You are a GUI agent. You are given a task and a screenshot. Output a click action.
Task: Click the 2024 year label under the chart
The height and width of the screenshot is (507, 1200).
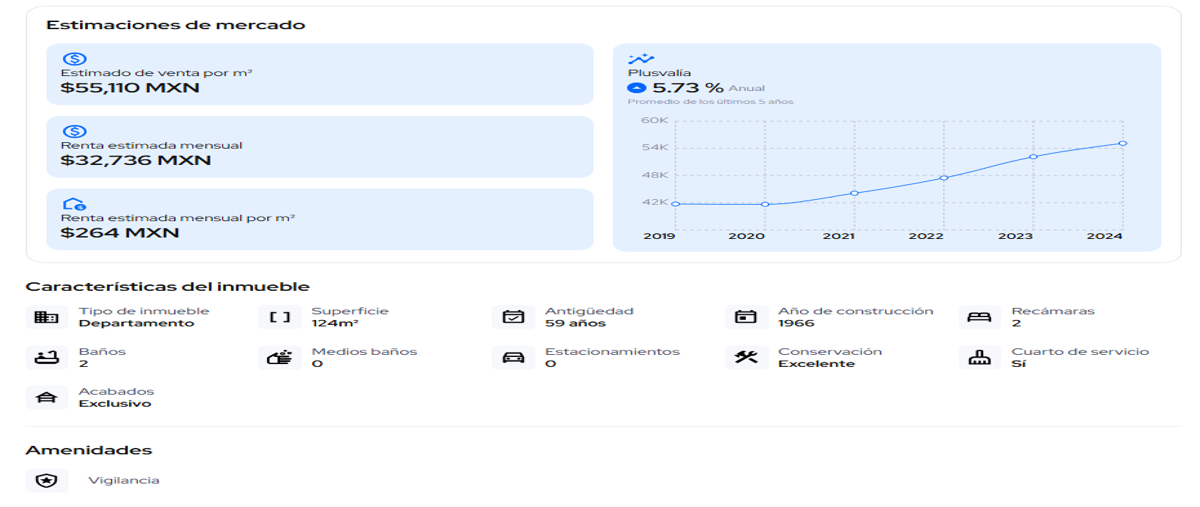pos(1105,236)
